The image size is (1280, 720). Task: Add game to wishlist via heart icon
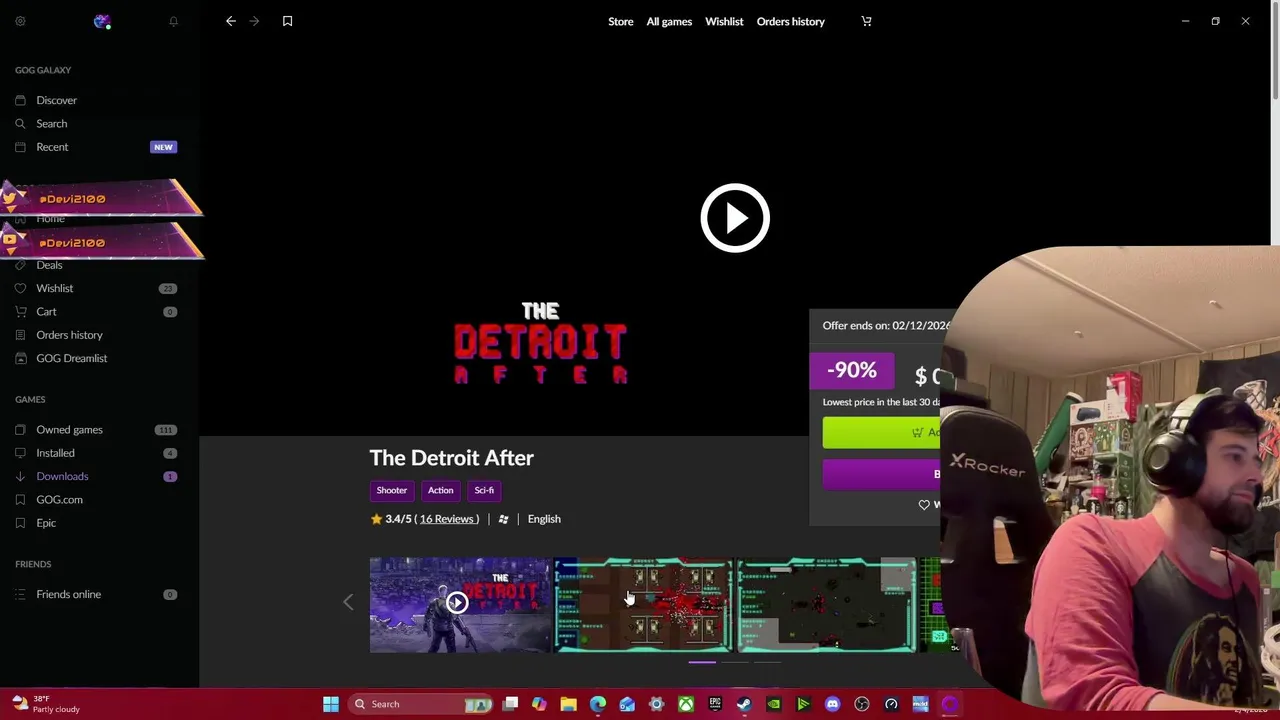click(924, 505)
